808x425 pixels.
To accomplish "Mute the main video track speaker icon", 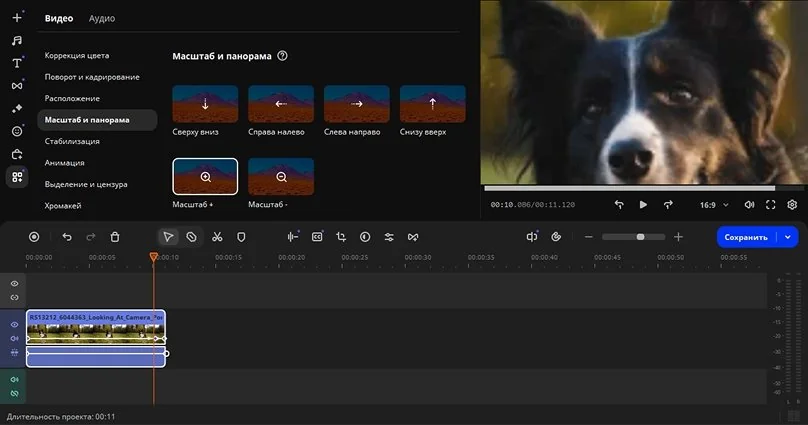I will click(14, 338).
